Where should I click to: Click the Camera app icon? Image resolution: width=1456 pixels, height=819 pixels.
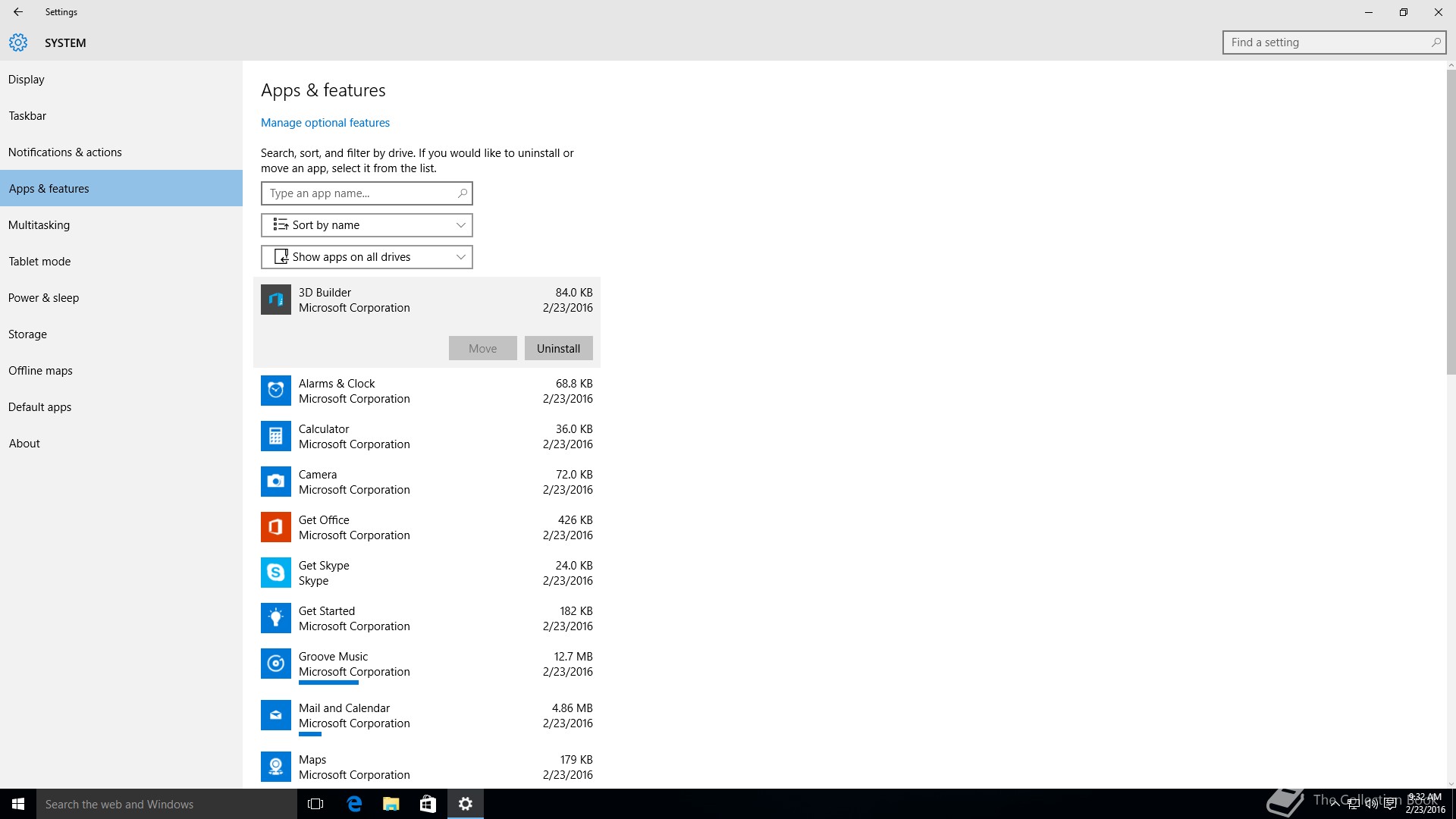(x=276, y=482)
